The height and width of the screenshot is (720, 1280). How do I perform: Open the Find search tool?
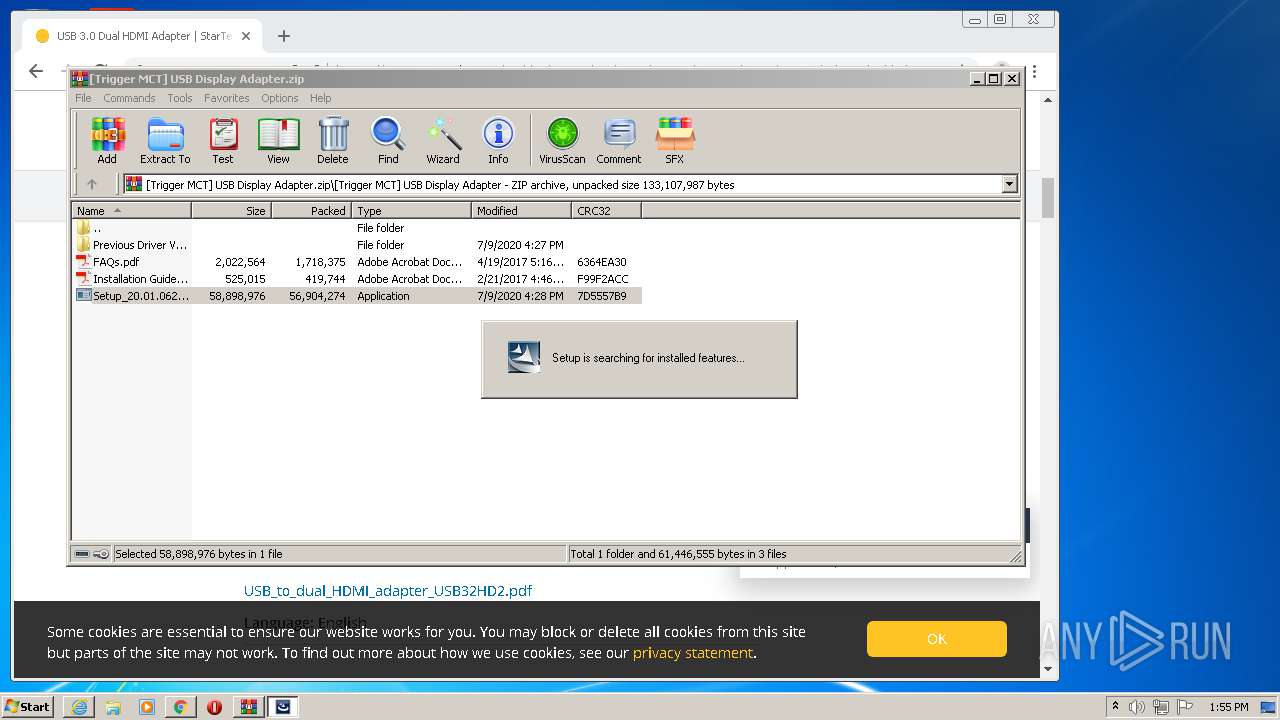click(388, 140)
